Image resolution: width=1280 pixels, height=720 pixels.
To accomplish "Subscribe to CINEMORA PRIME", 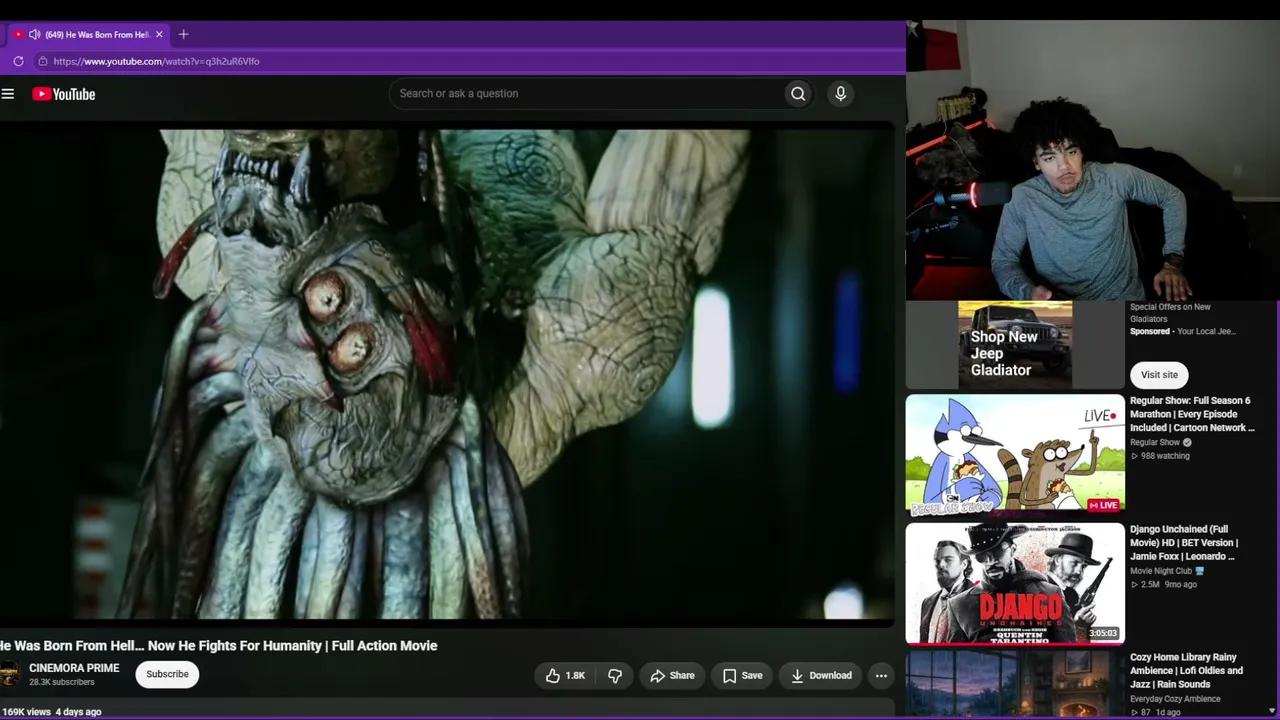I will (167, 674).
